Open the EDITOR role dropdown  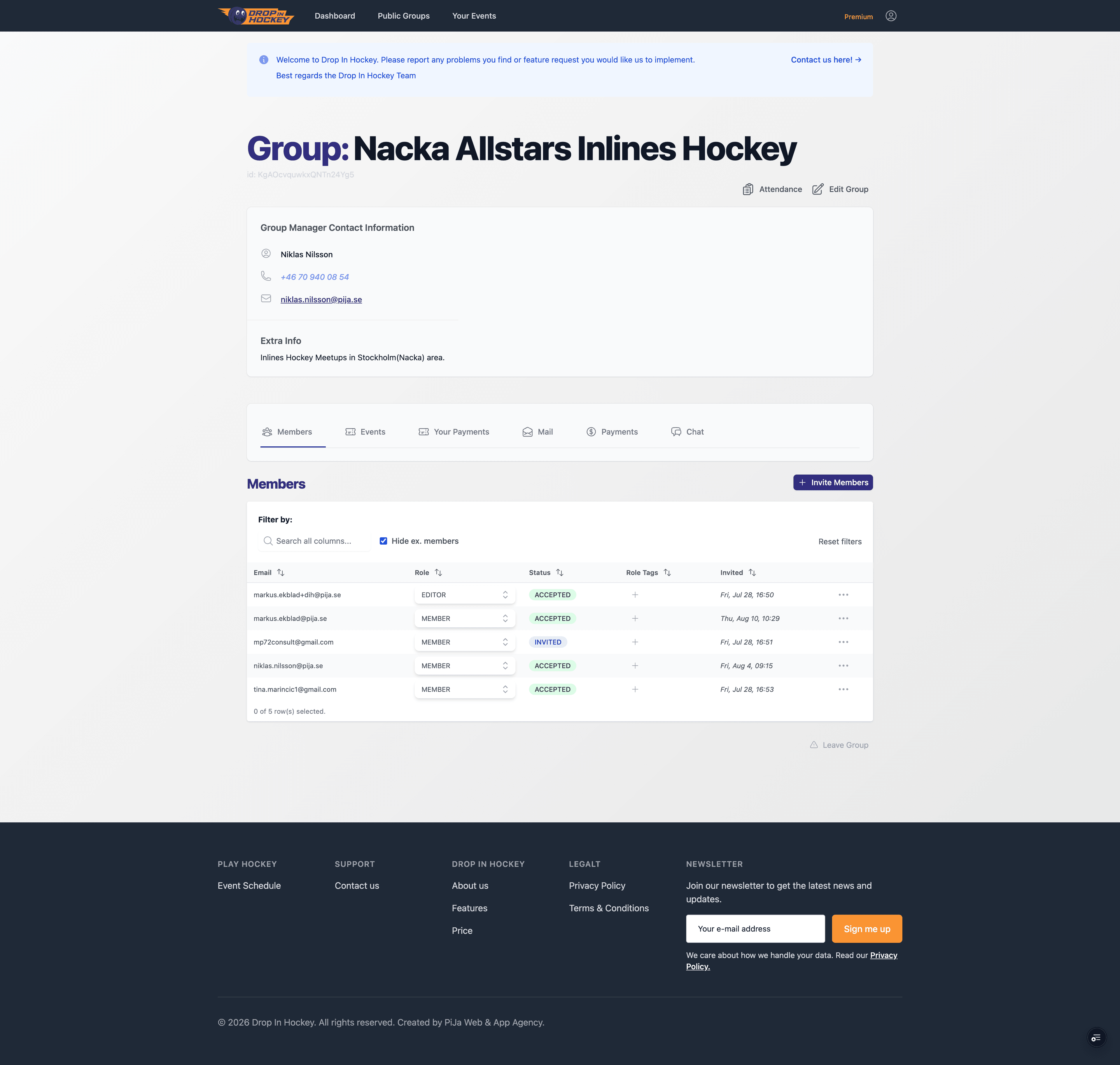[465, 595]
